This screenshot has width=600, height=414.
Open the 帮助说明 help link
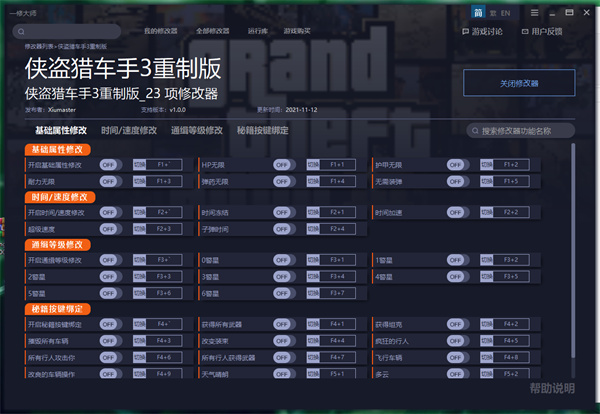pyautogui.click(x=552, y=388)
